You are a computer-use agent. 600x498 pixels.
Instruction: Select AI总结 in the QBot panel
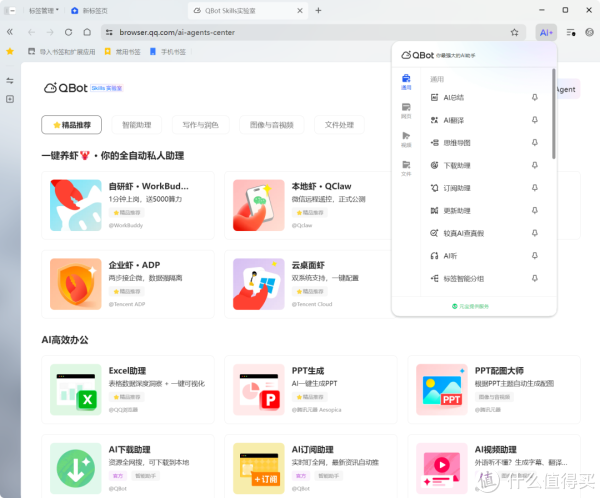(x=453, y=97)
